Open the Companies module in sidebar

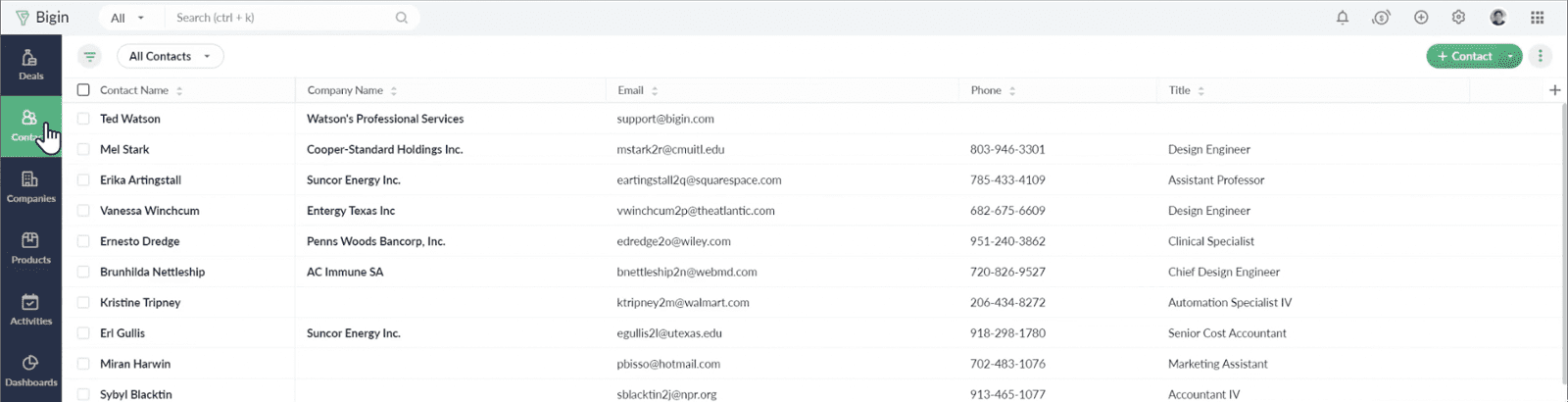pos(30,187)
